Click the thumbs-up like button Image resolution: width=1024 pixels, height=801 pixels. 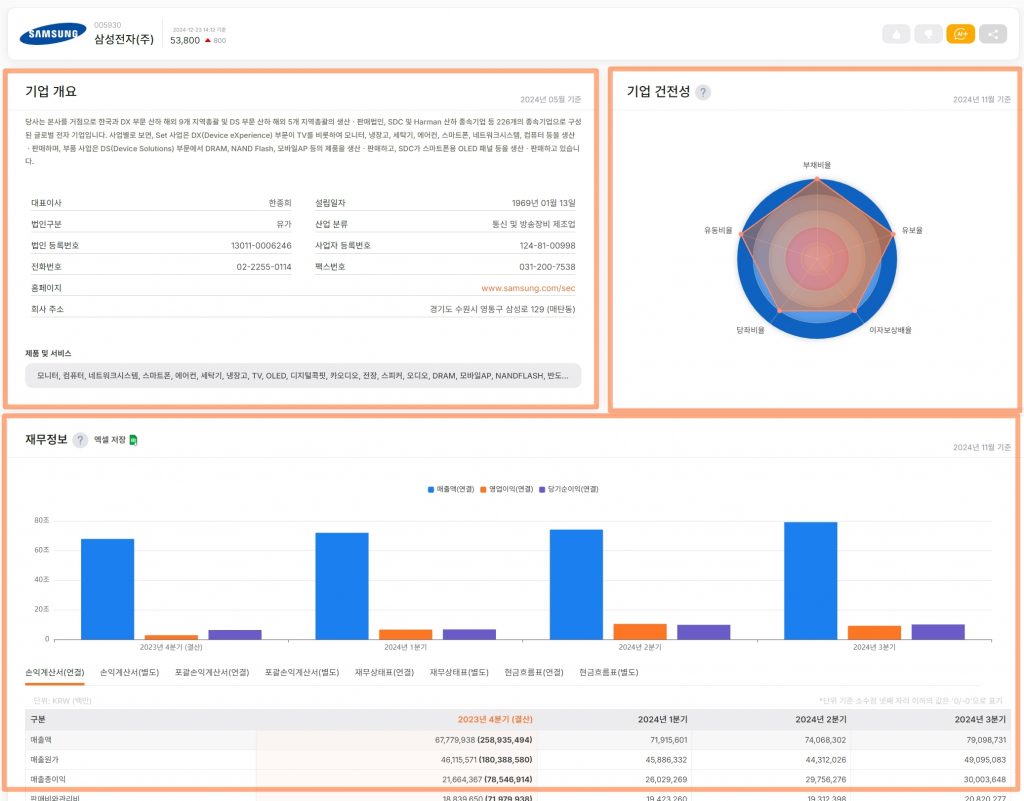point(896,34)
